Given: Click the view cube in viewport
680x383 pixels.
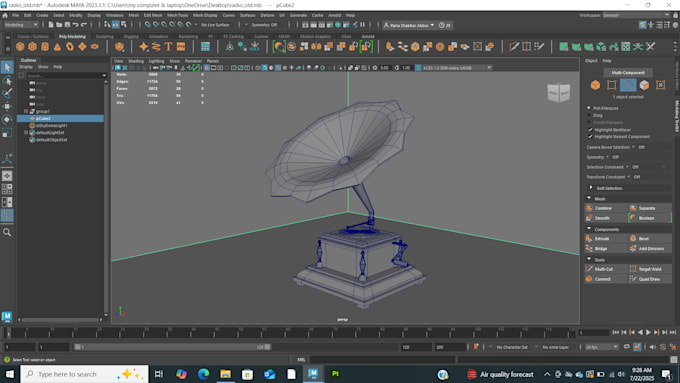Looking at the screenshot, I should point(559,92).
